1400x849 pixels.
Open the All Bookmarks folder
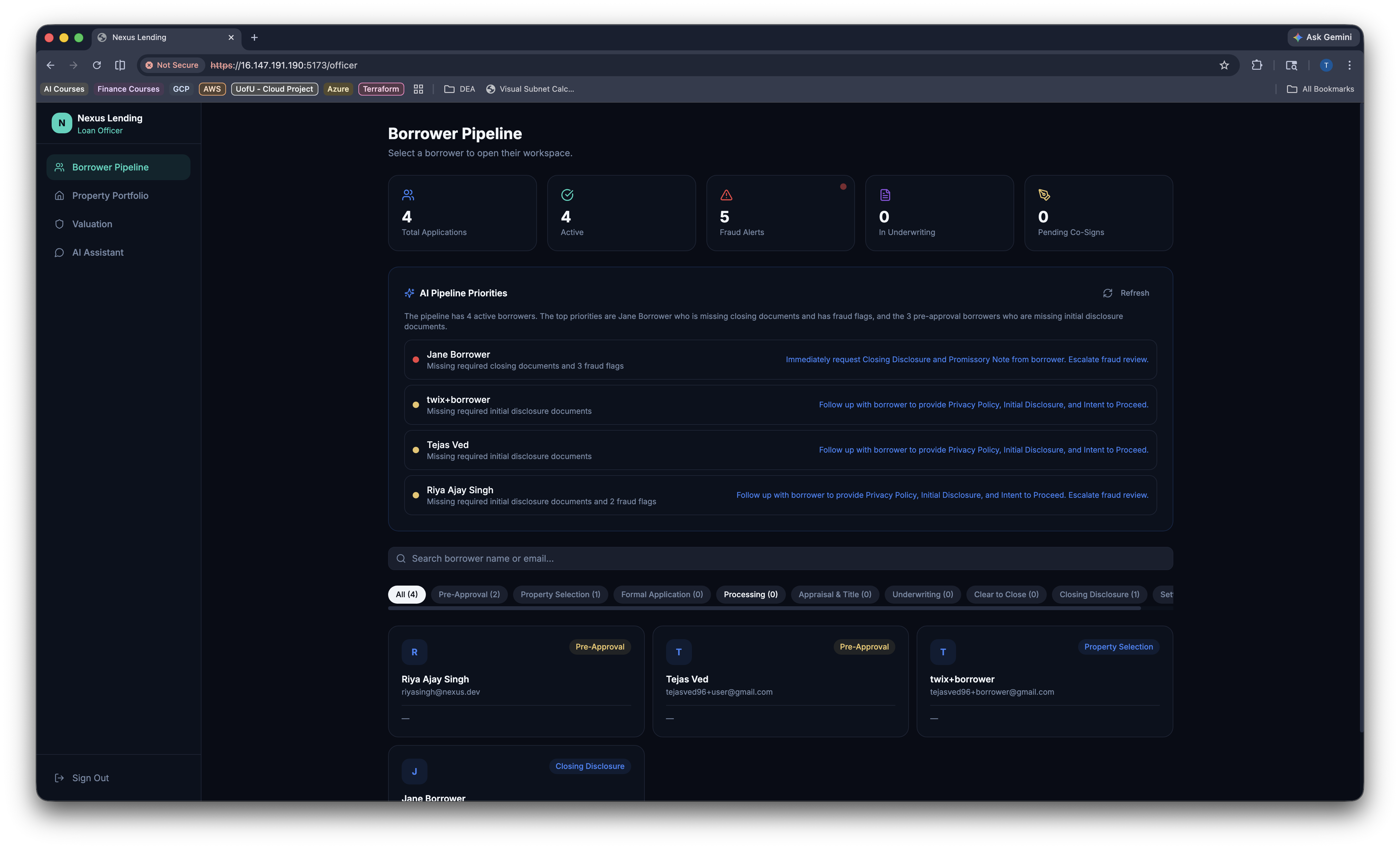point(1320,89)
